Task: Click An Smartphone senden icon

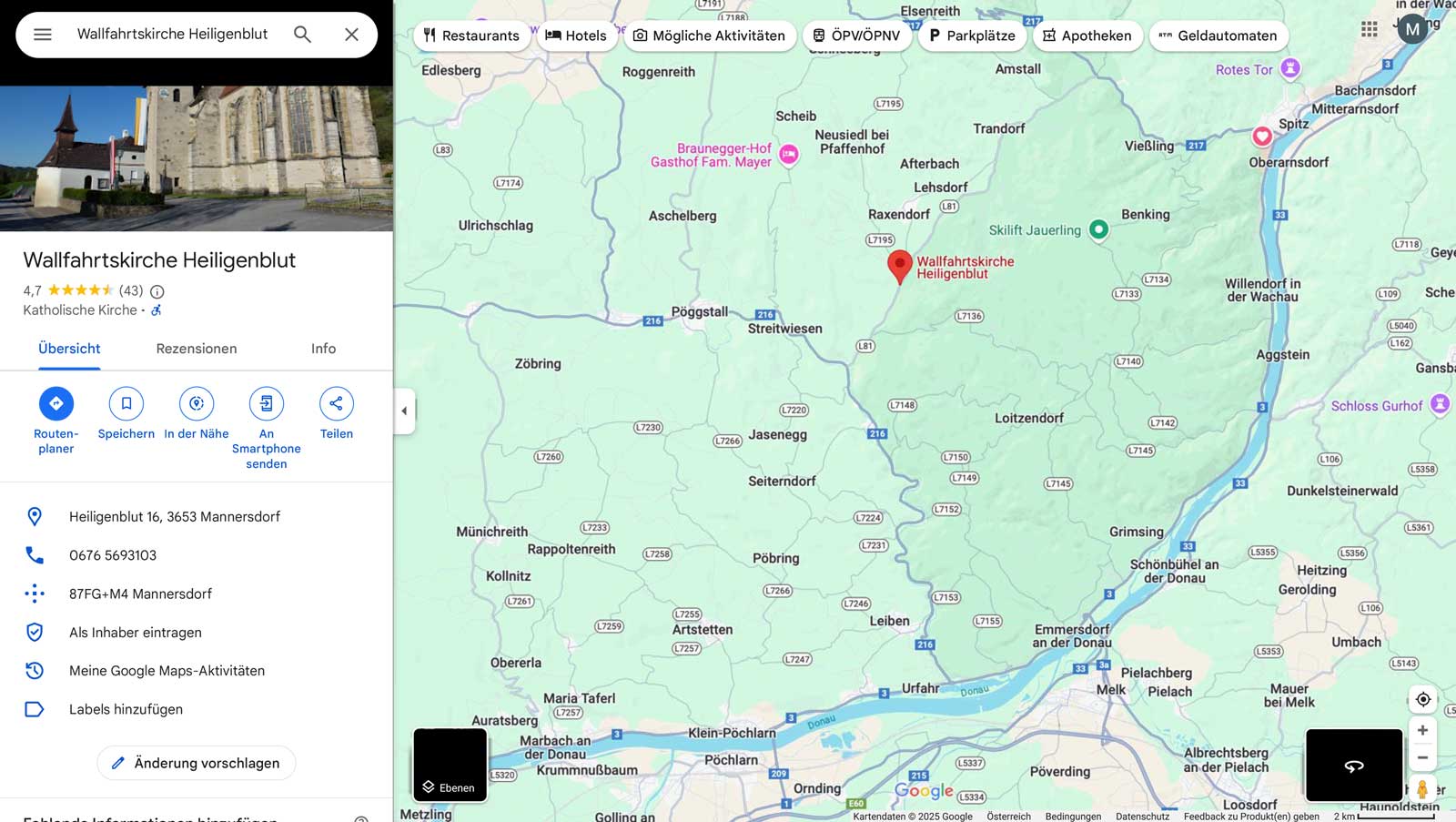Action: [x=267, y=403]
